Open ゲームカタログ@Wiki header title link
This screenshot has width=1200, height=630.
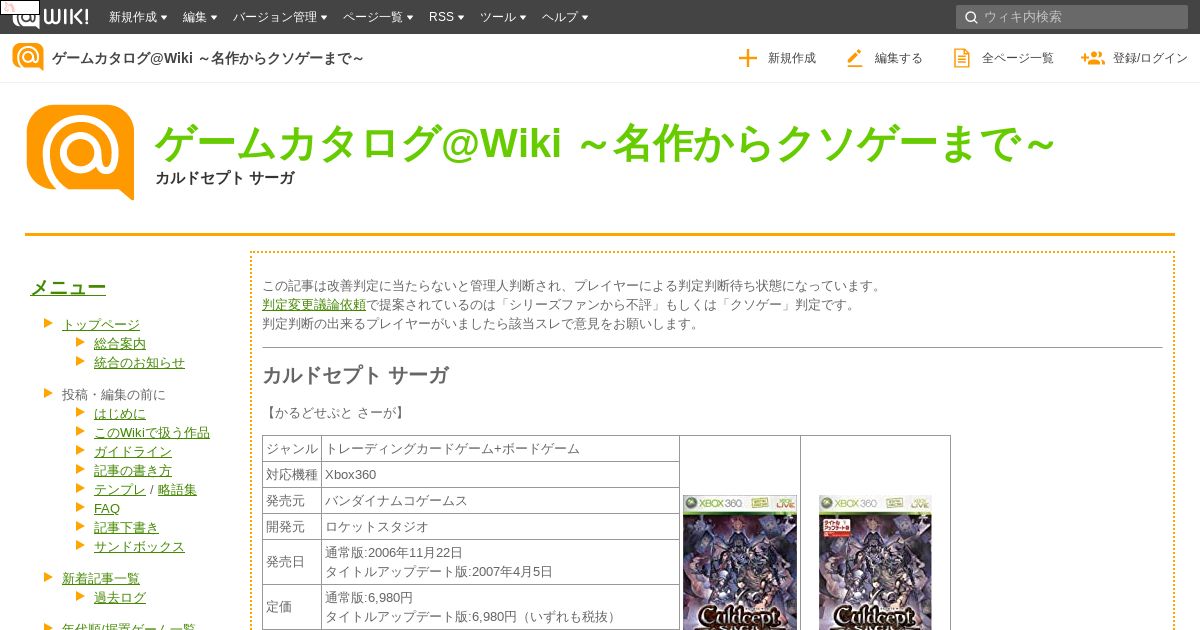[207, 58]
